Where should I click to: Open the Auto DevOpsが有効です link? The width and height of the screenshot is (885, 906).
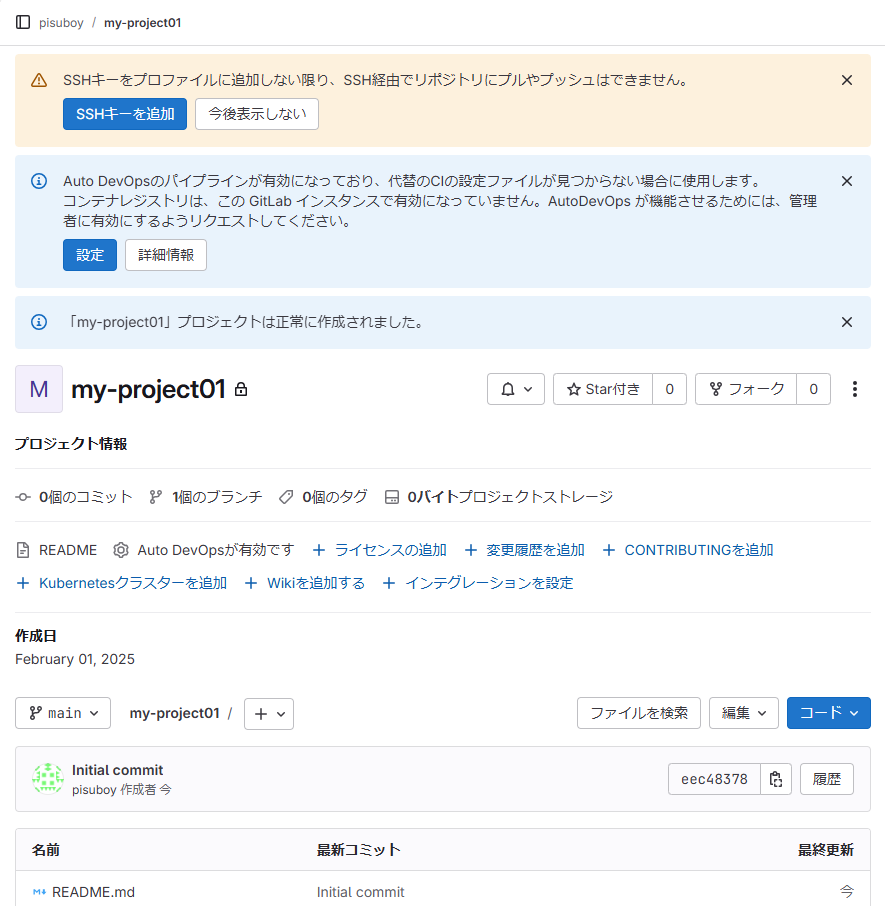coord(203,550)
